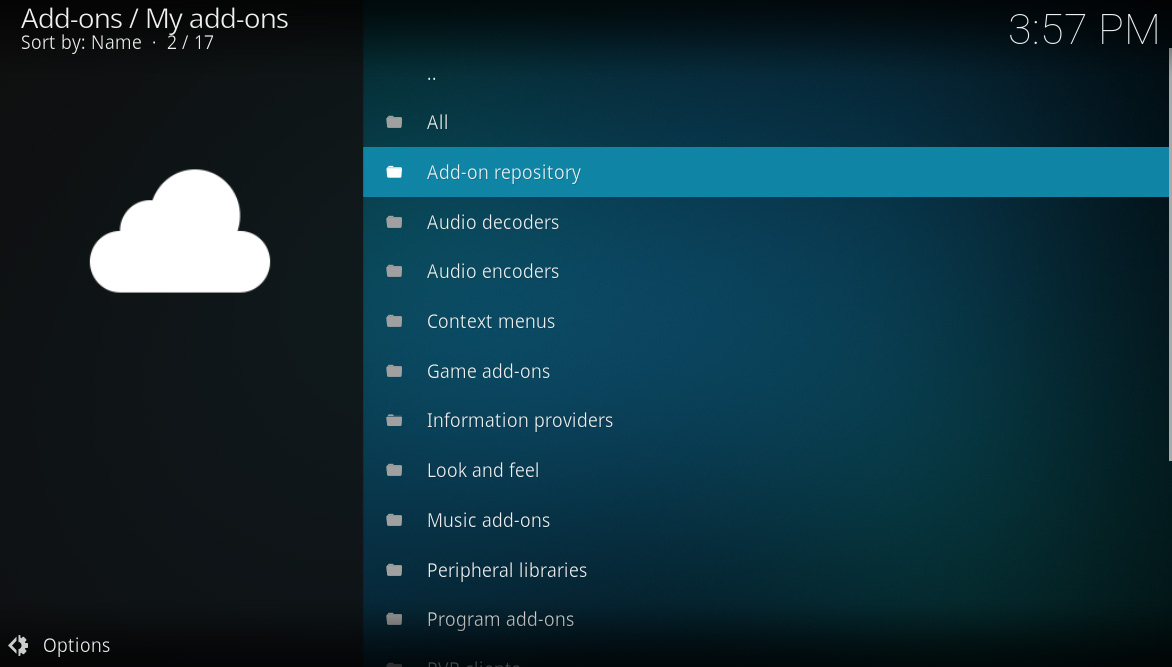Click folder icon beside Audio encoders

point(394,271)
